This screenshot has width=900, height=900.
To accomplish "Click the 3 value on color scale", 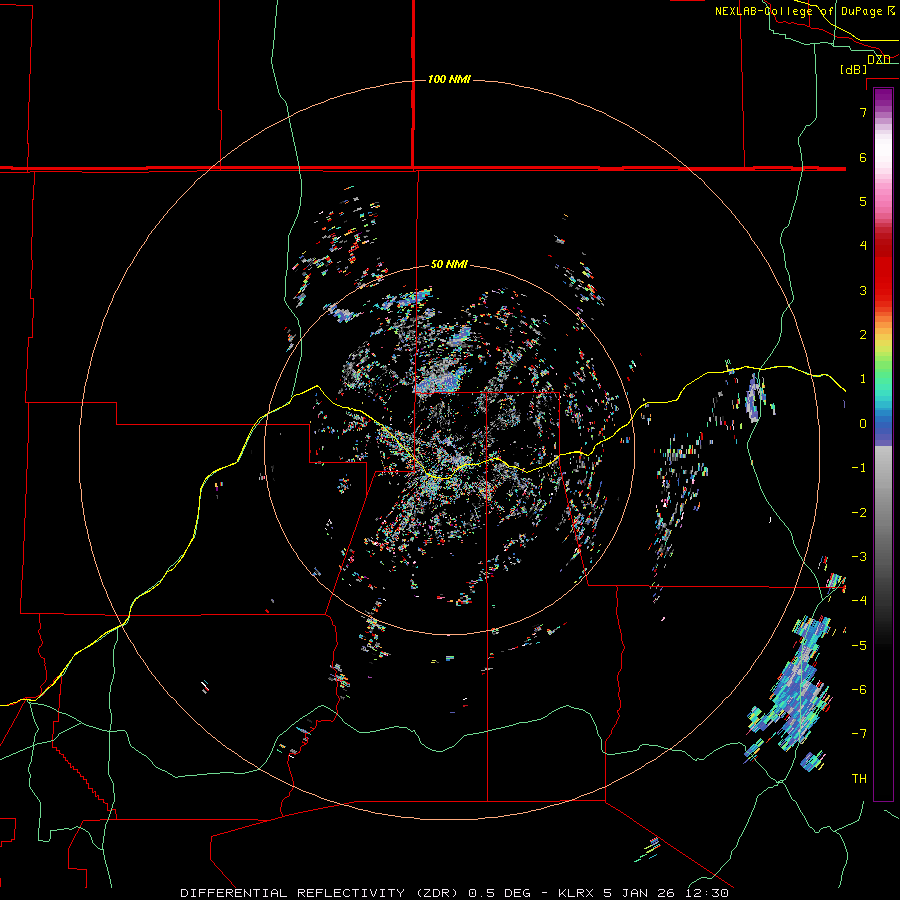I will pyautogui.click(x=863, y=290).
